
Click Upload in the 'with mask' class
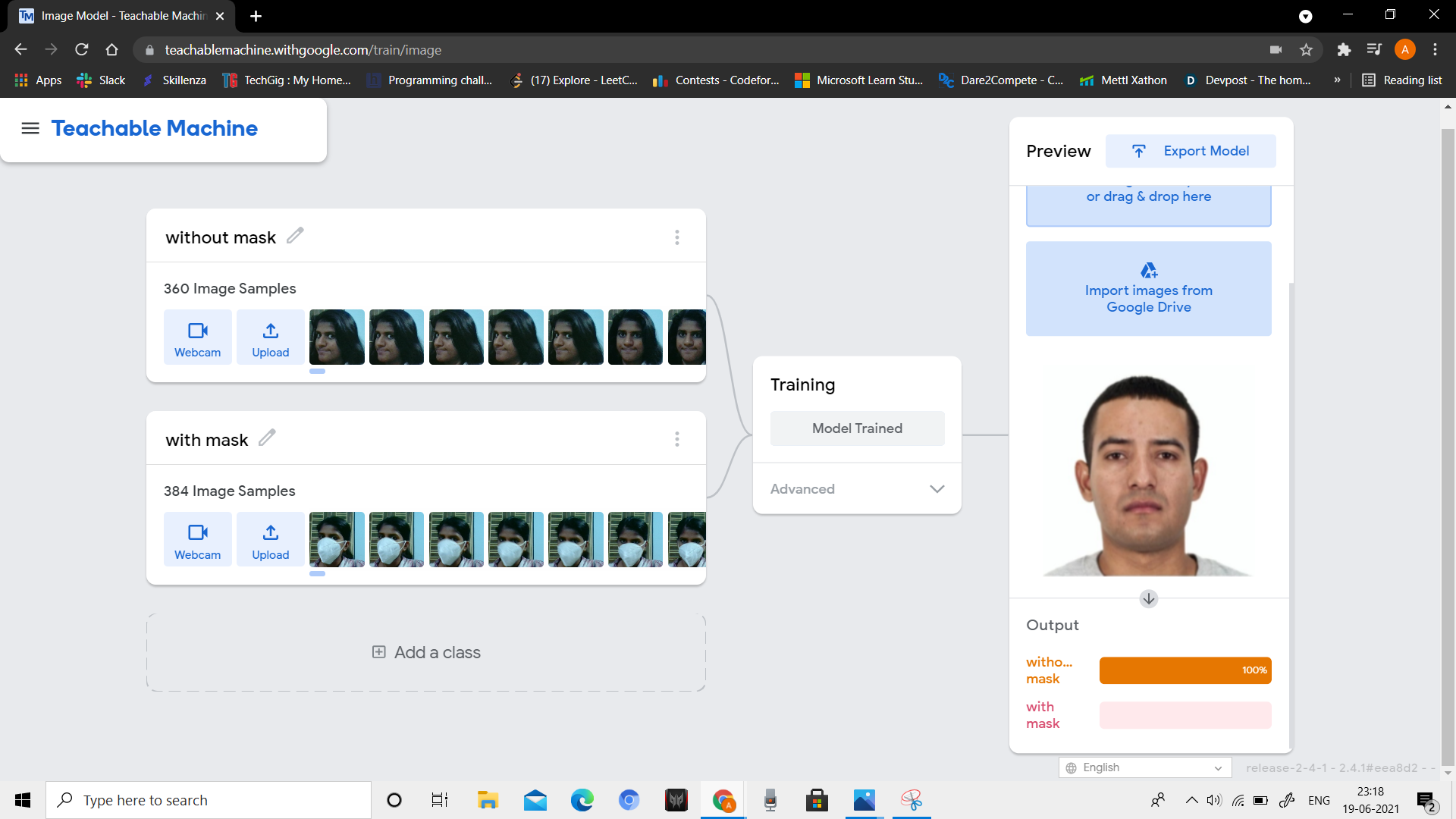pos(270,540)
